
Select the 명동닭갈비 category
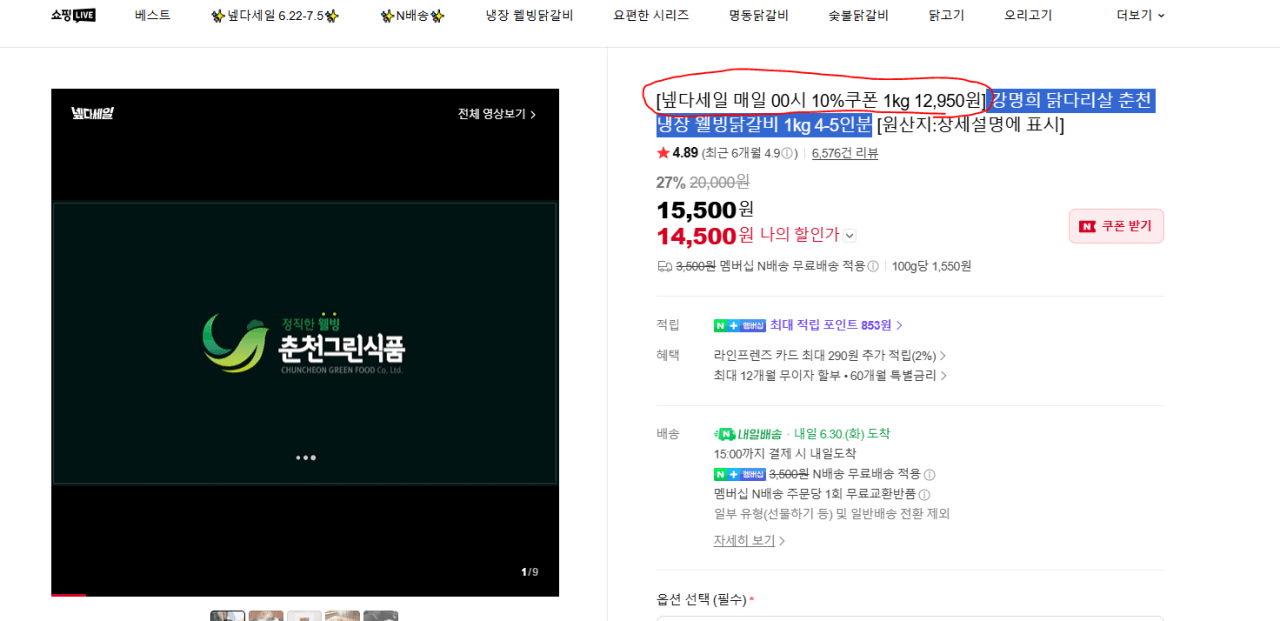(758, 15)
